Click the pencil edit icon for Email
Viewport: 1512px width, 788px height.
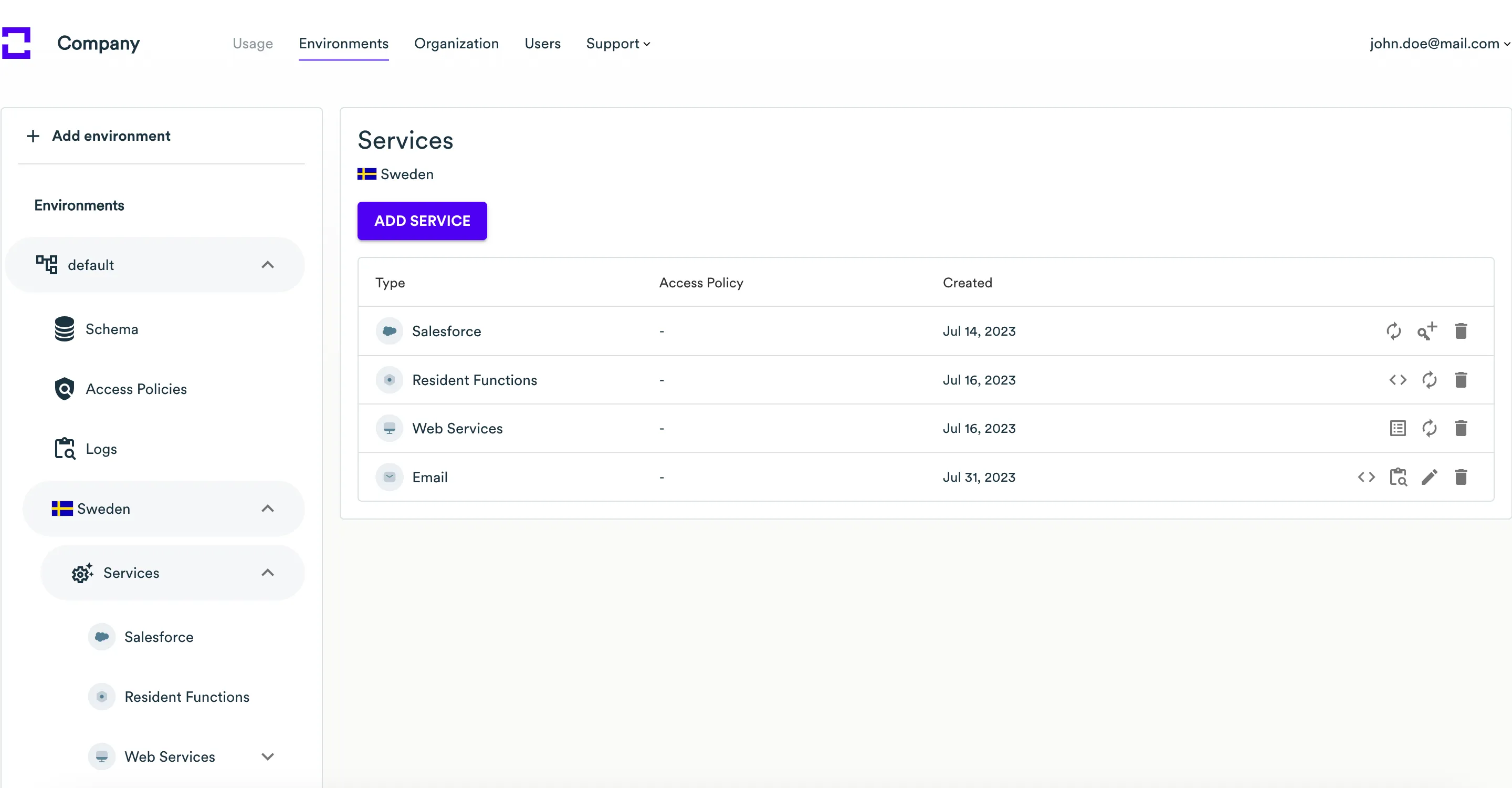pyautogui.click(x=1429, y=478)
